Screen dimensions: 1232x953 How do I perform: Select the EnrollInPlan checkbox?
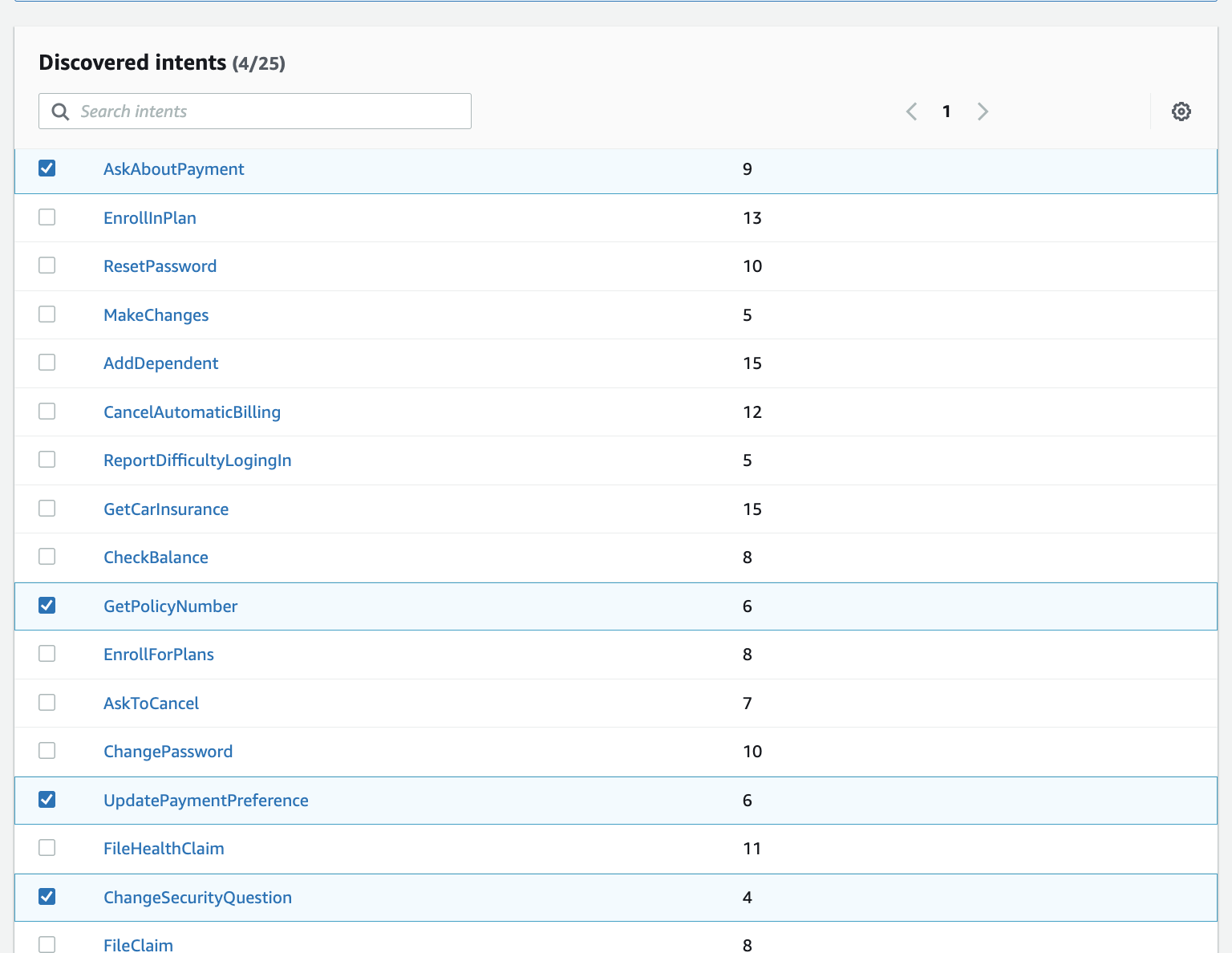click(x=47, y=217)
